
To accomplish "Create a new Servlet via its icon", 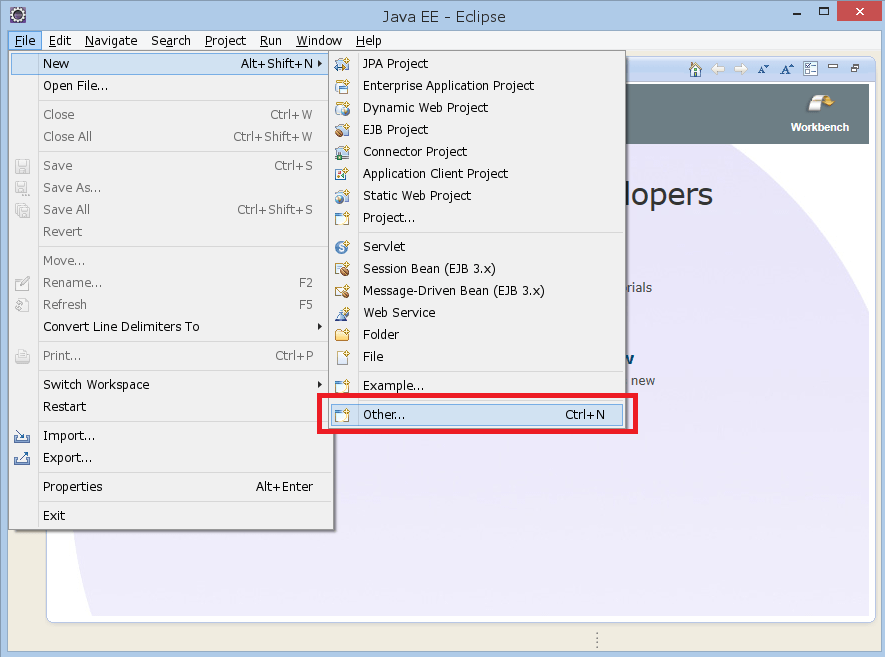I will [342, 247].
